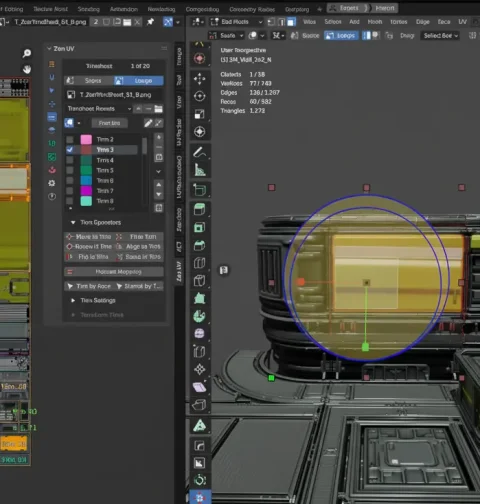The image size is (480, 504).
Task: Enable the Trim 7 checkbox
Action: point(70,191)
